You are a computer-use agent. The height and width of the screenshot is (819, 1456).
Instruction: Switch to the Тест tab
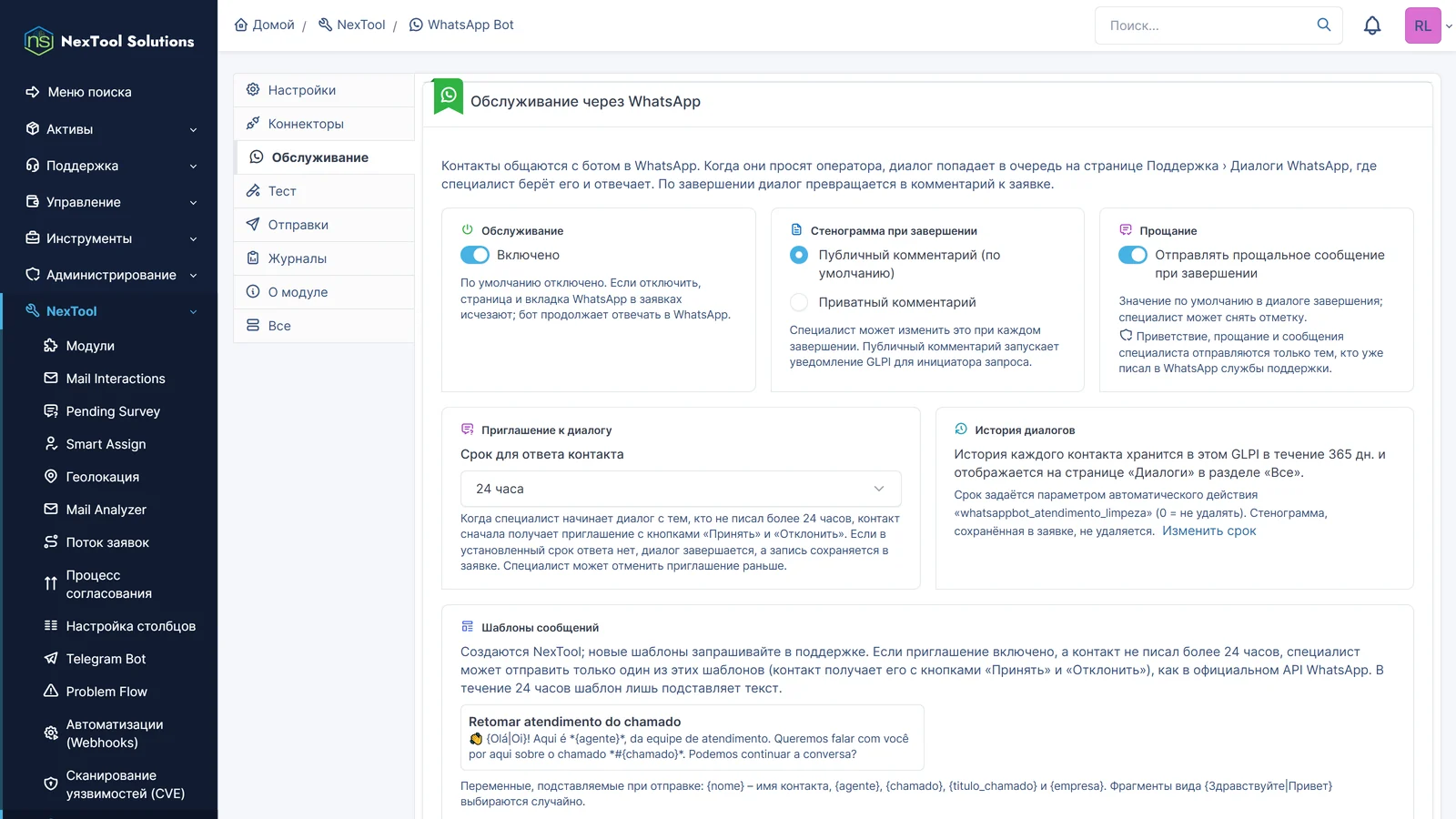coord(324,191)
